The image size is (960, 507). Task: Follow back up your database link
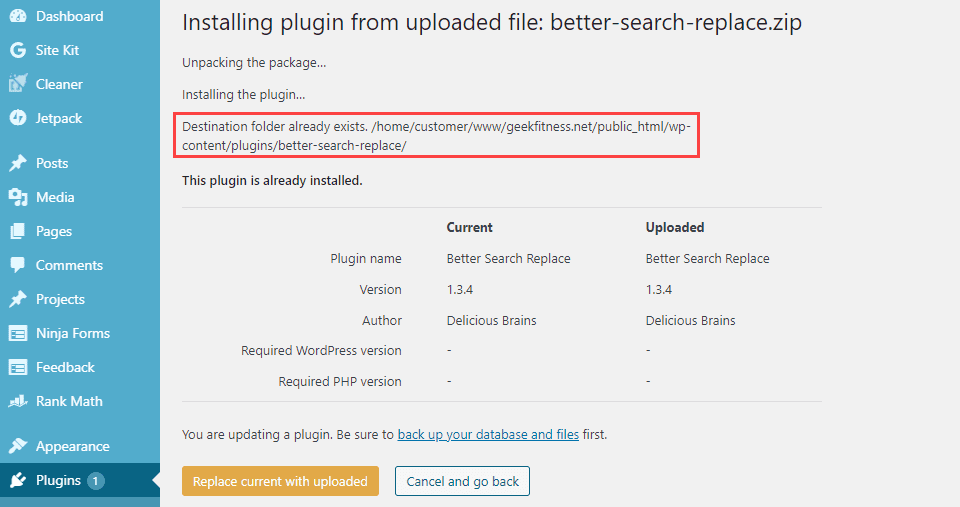click(488, 435)
